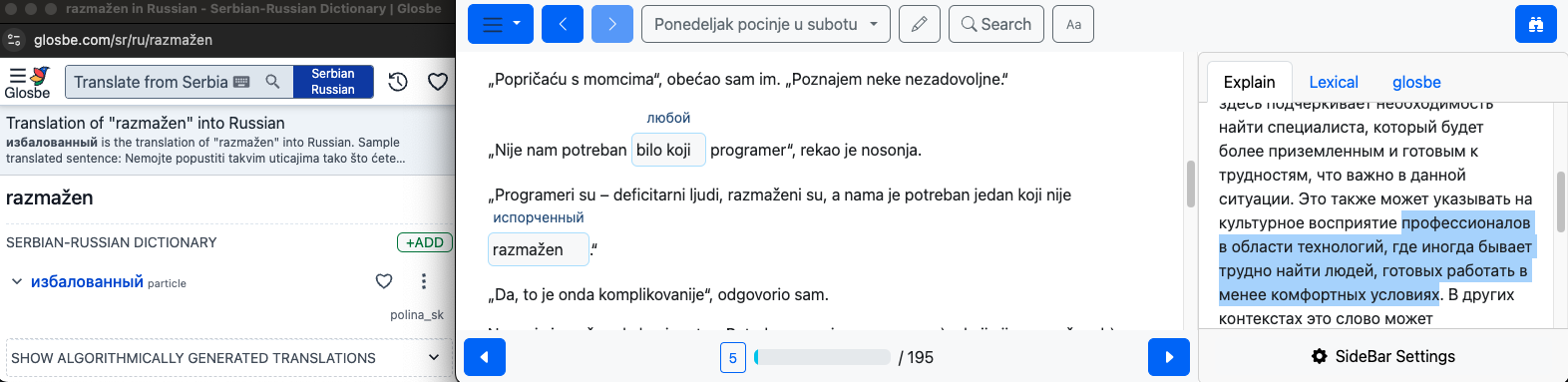Image resolution: width=1568 pixels, height=382 pixels.
Task: Toggle the Aa text size button
Action: 1073,24
